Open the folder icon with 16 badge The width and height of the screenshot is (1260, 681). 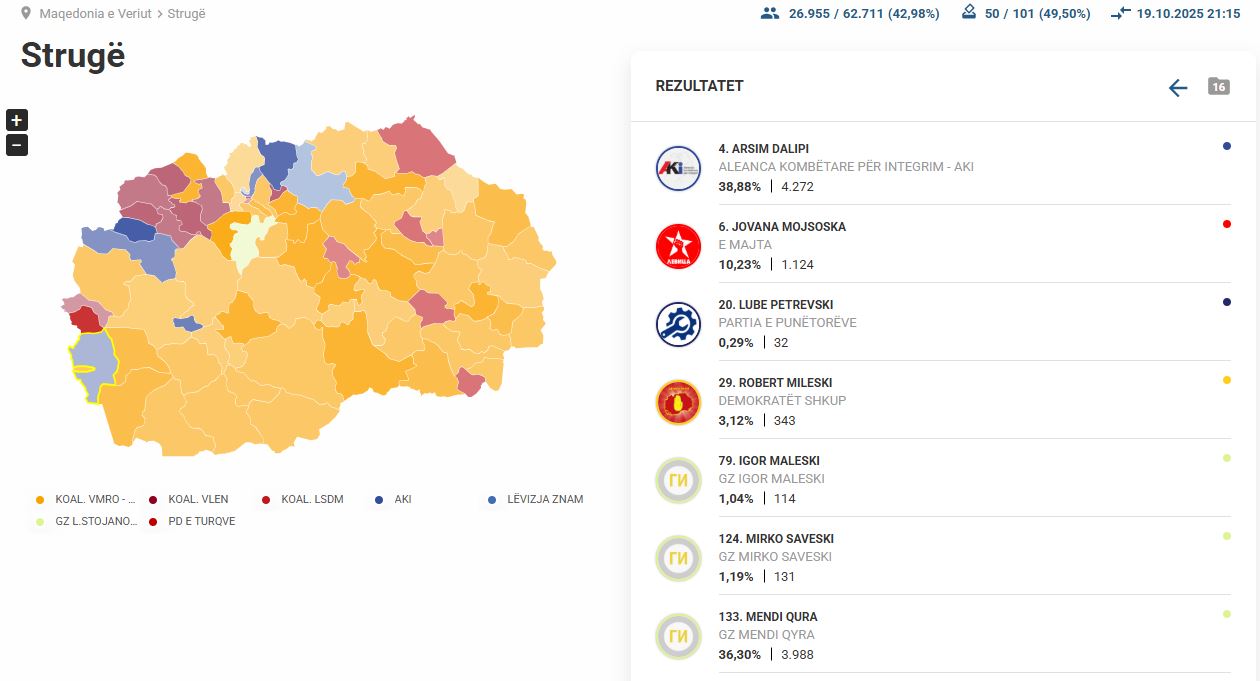point(1218,87)
